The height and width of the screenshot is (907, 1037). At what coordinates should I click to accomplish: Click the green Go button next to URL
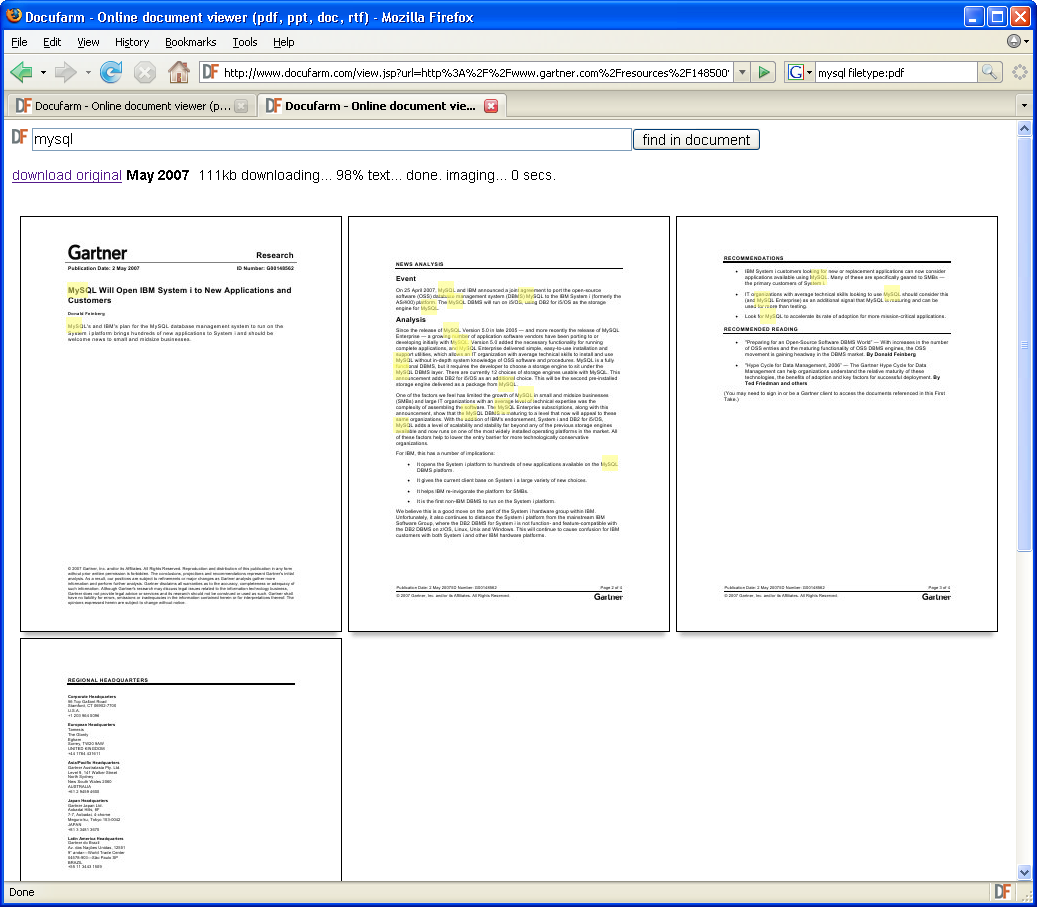point(764,72)
